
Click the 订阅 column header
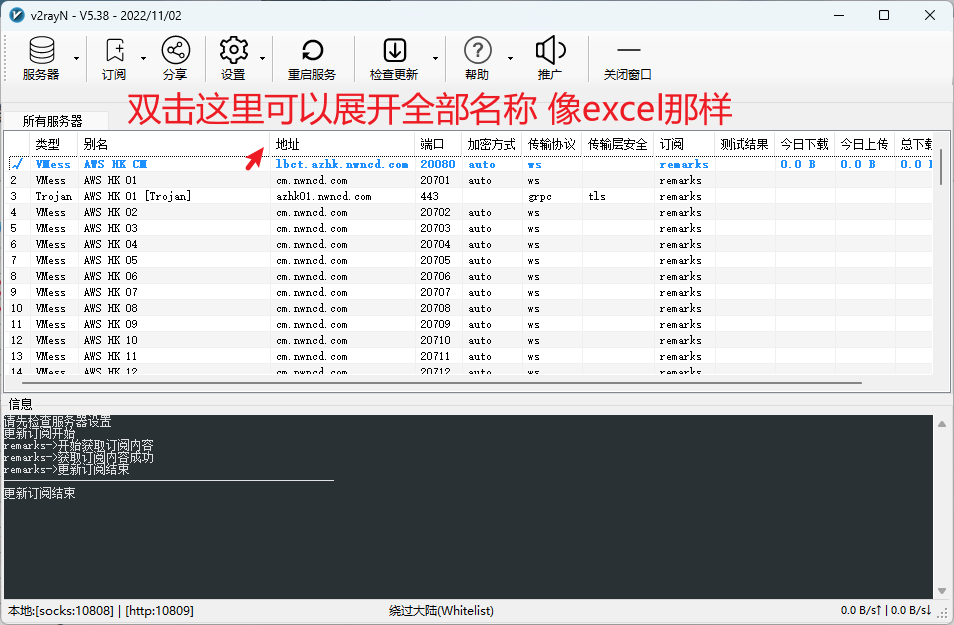(x=684, y=144)
